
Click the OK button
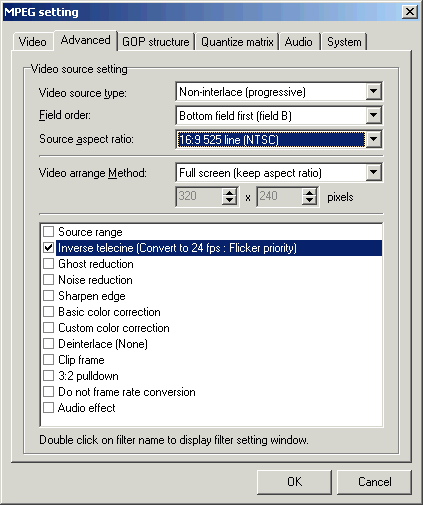coord(294,482)
